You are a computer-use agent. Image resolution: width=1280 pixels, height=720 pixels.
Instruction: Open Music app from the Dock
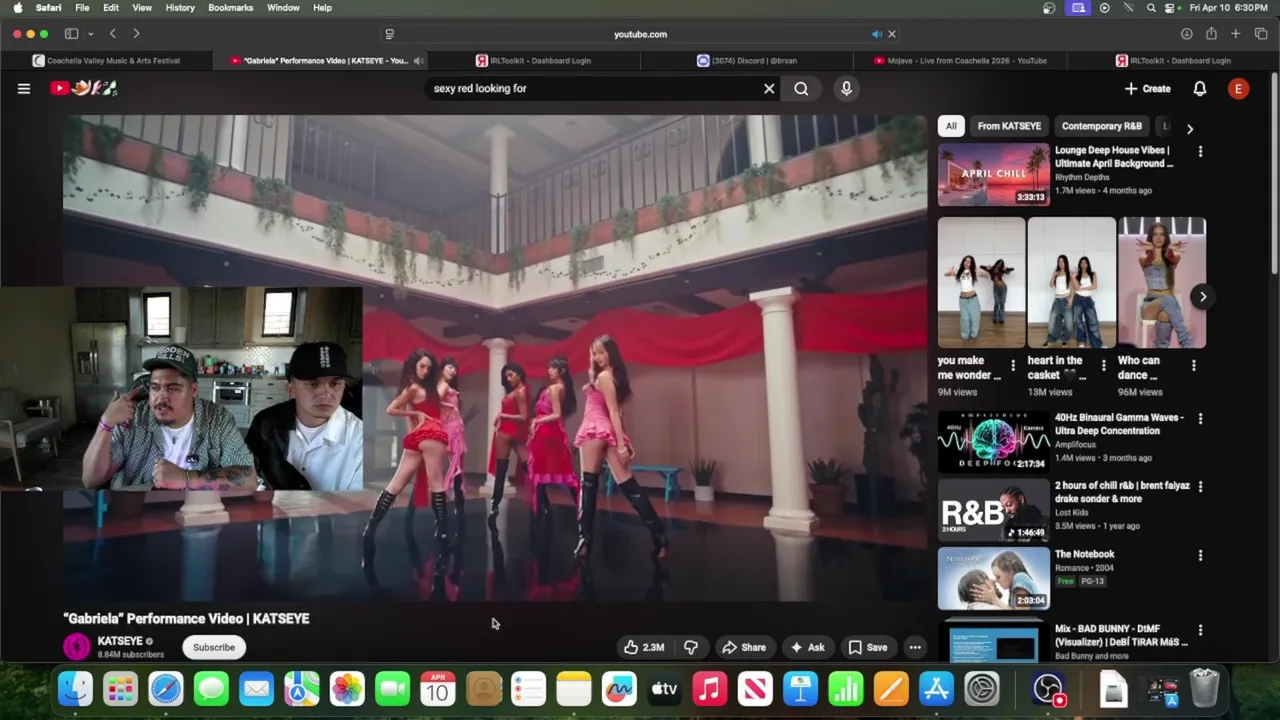coord(710,689)
